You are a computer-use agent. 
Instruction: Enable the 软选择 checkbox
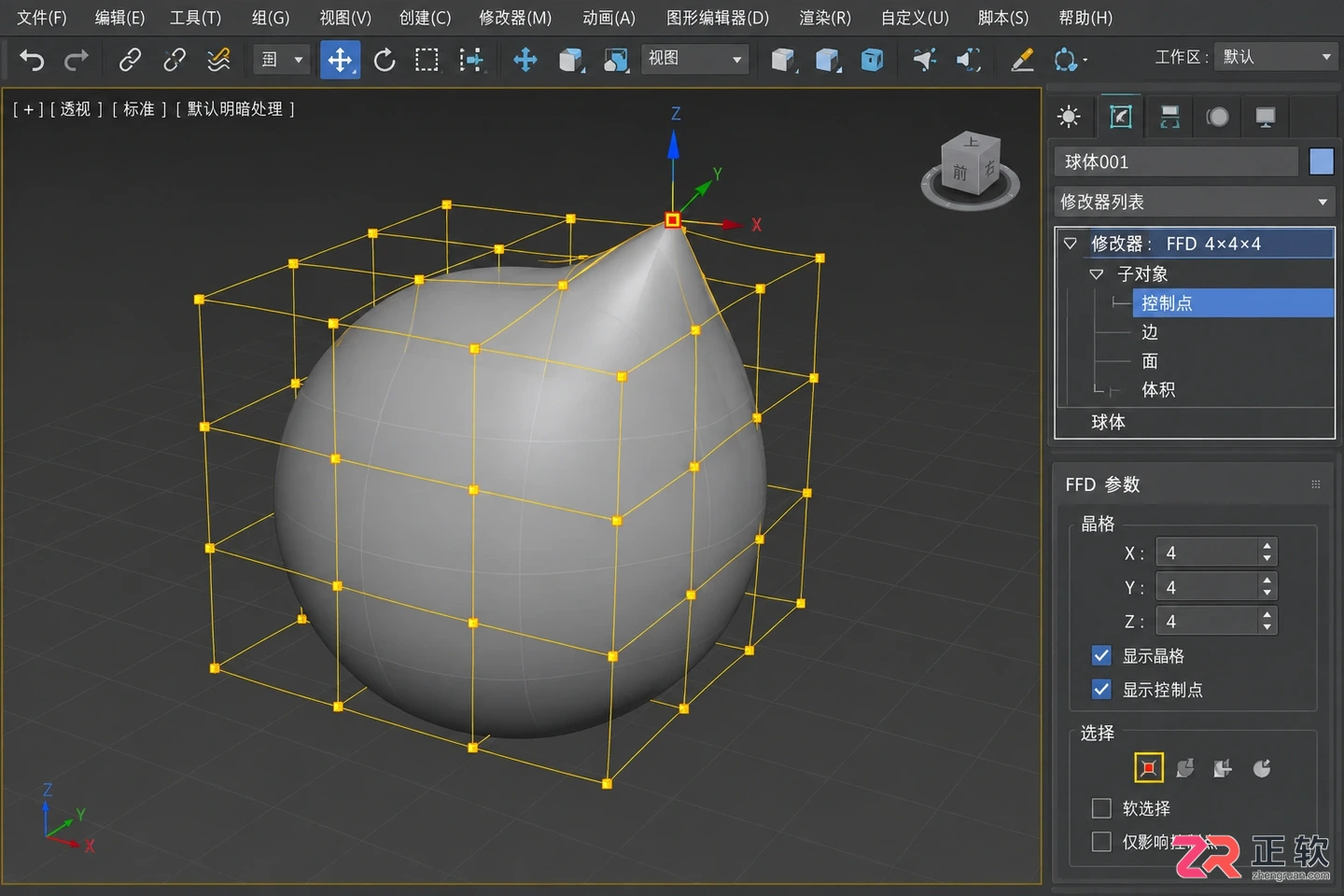pyautogui.click(x=1101, y=808)
